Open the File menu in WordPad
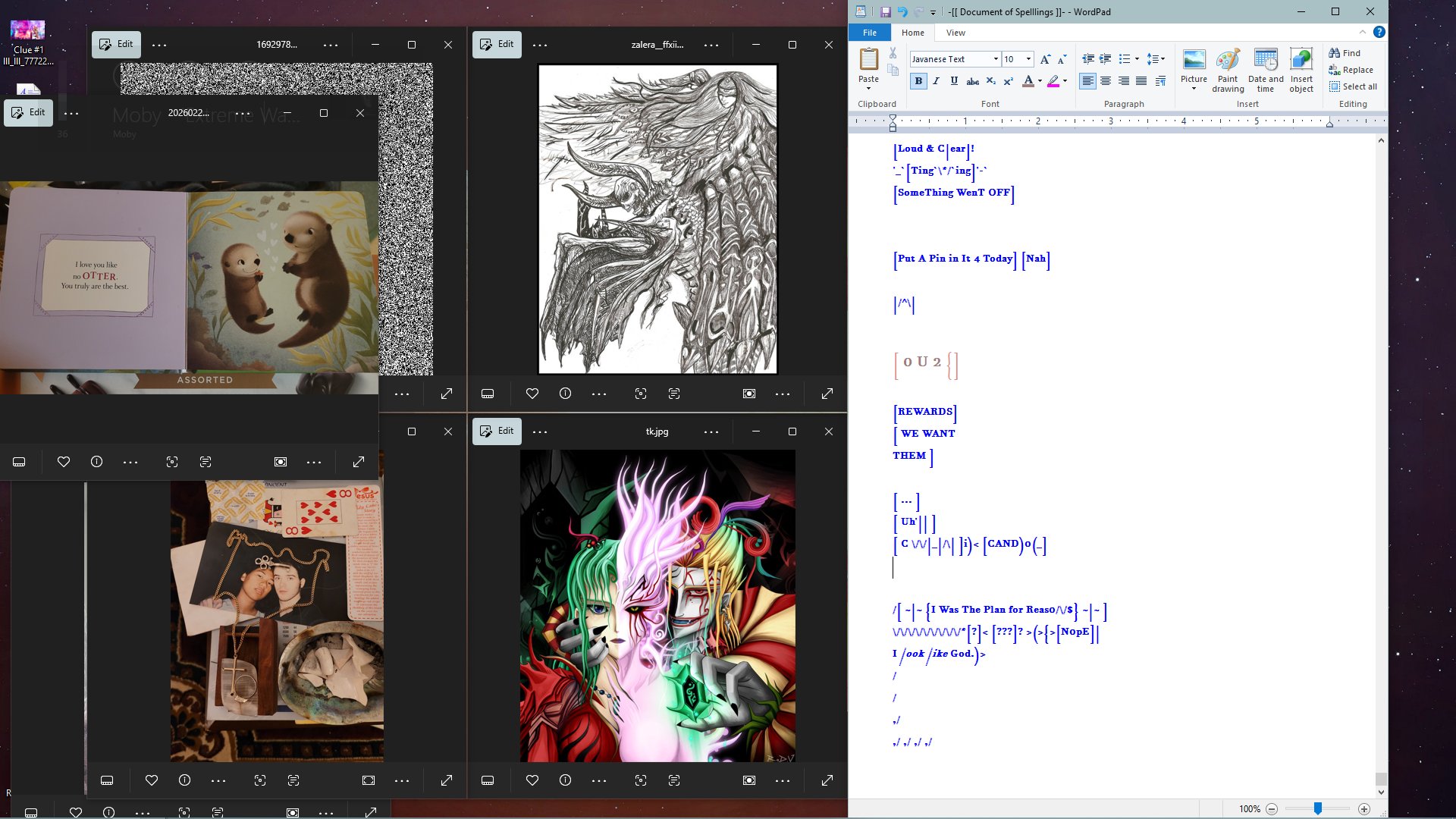The image size is (1456, 819). click(x=869, y=33)
